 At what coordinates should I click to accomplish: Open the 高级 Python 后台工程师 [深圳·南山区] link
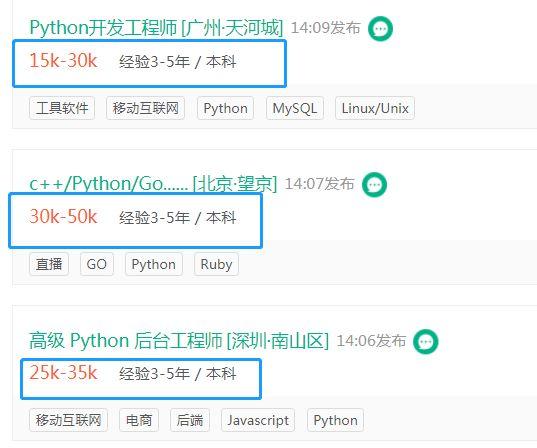click(x=179, y=340)
